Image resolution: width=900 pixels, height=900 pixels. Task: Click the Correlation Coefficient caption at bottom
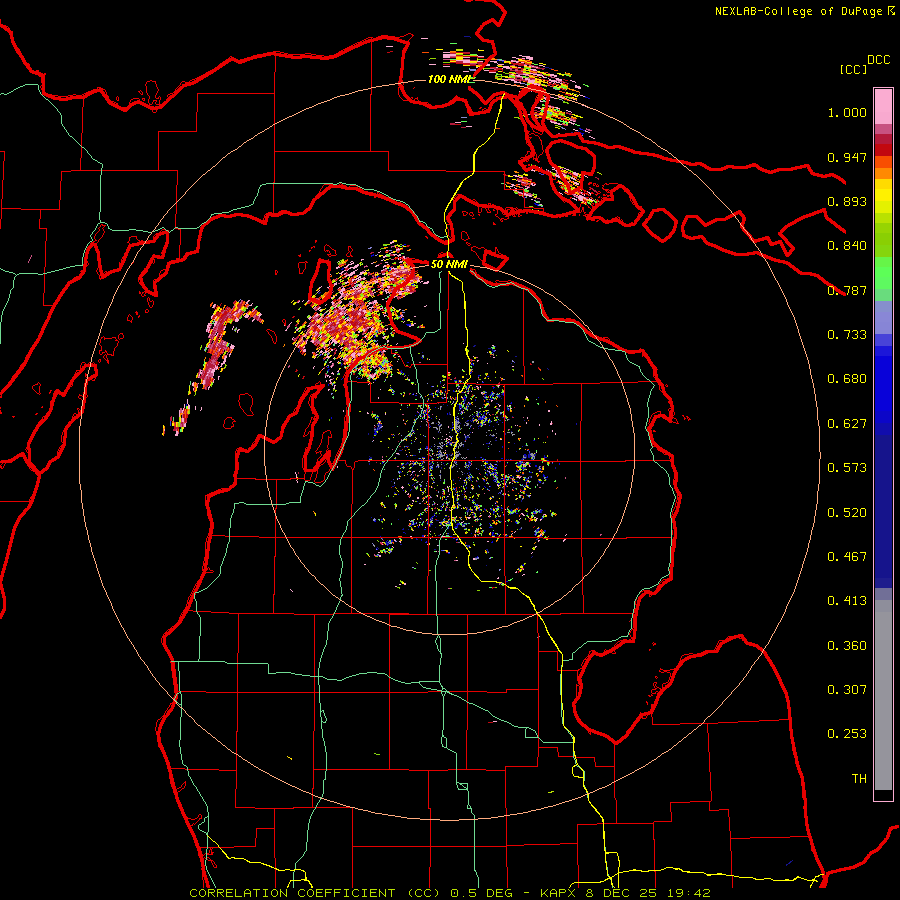[x=450, y=893]
